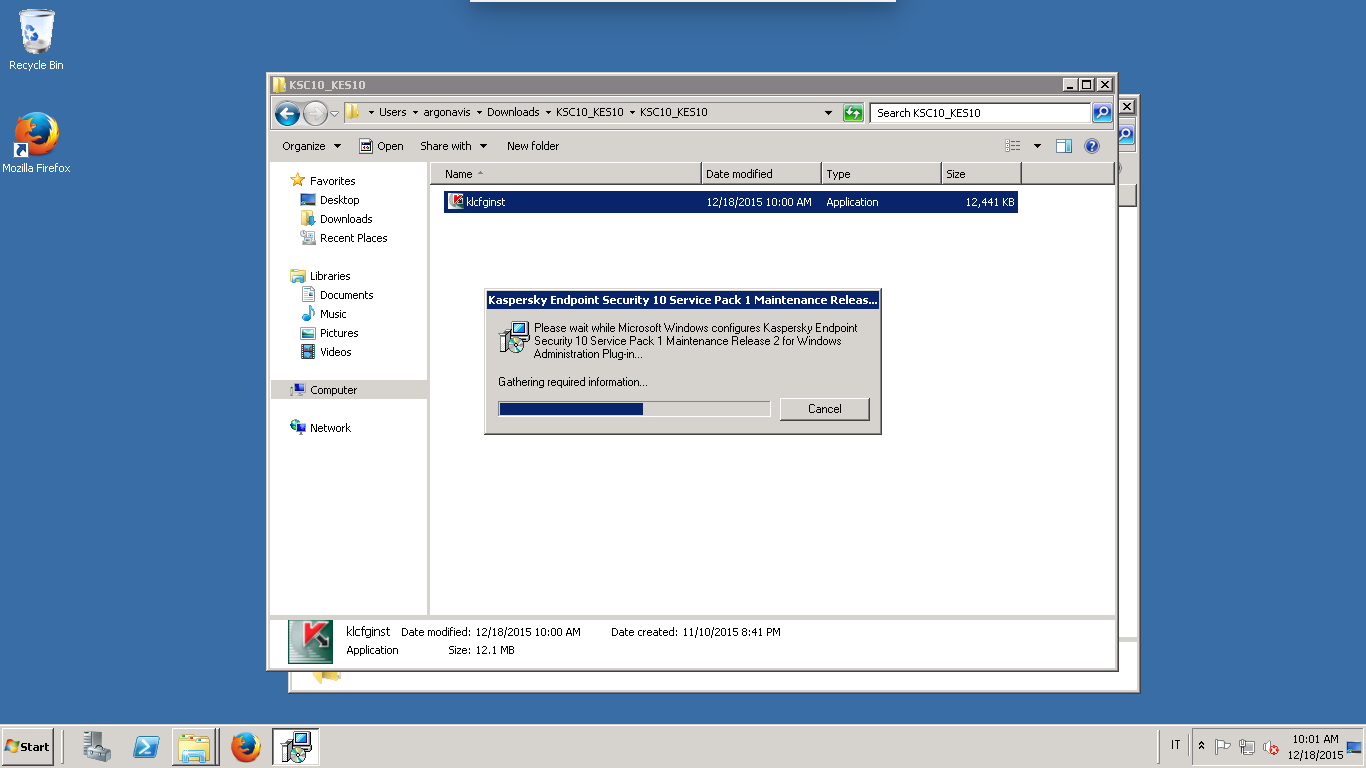
Task: Refresh the KSC10_KES10 folder view
Action: pyautogui.click(x=853, y=113)
